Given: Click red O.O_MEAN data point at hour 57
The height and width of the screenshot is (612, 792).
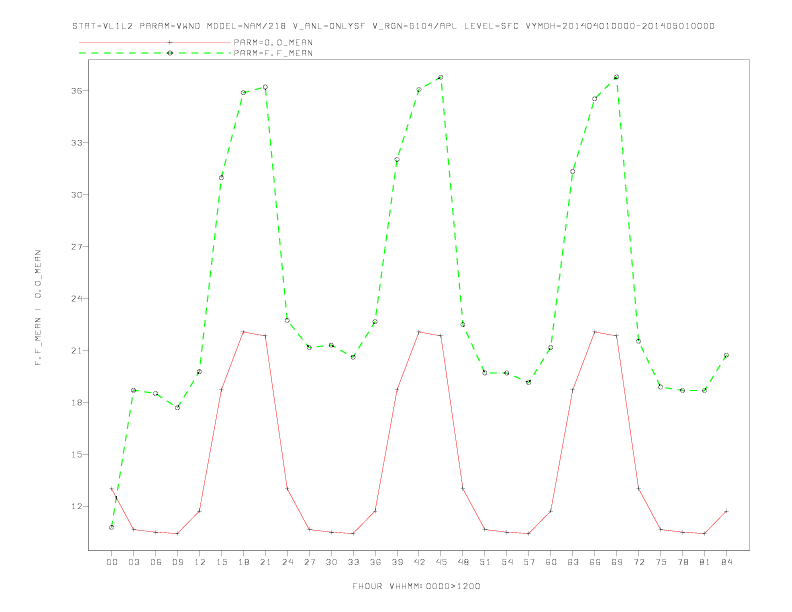Looking at the screenshot, I should (x=529, y=533).
